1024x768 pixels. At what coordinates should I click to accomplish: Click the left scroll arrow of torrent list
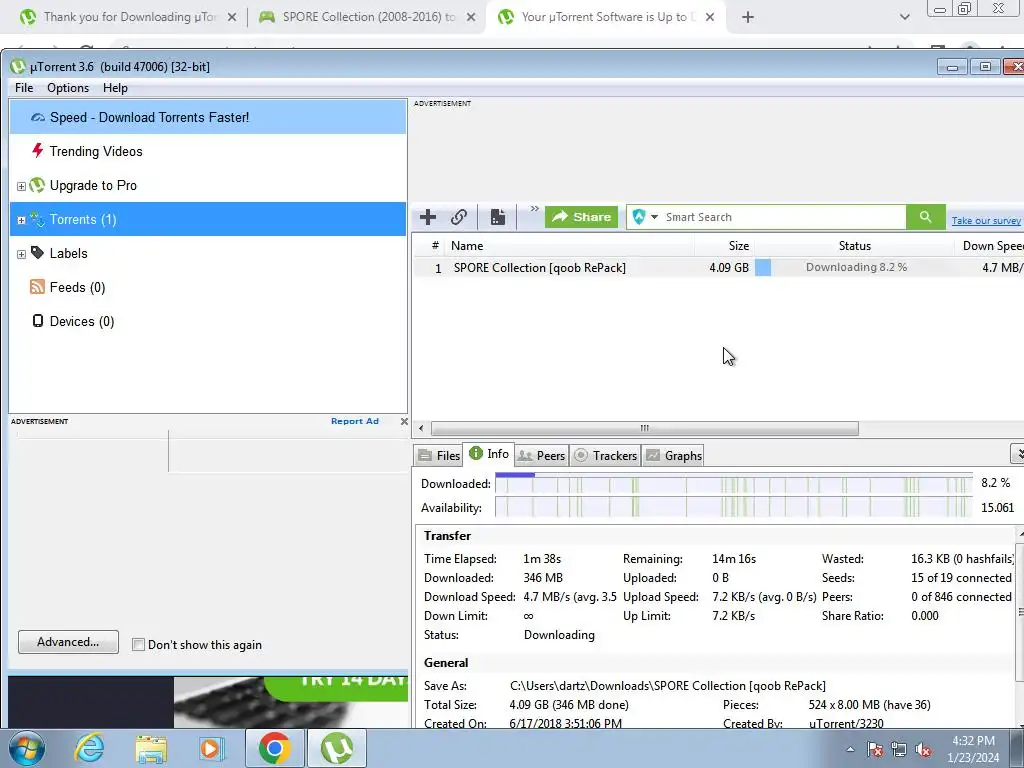coord(421,428)
